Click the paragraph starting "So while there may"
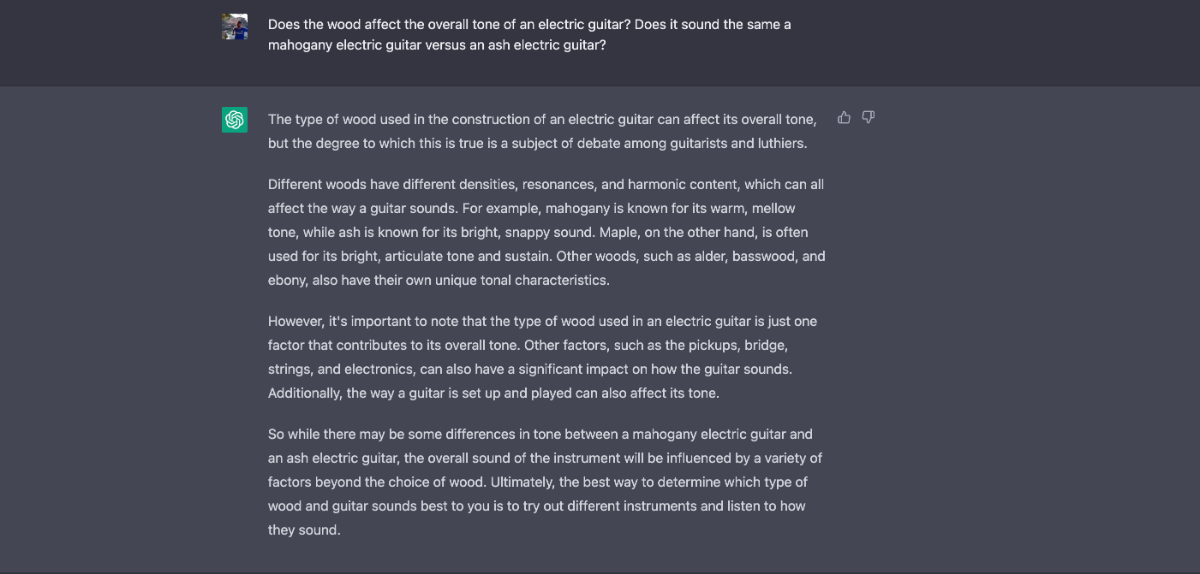This screenshot has height=574, width=1200. click(545, 482)
